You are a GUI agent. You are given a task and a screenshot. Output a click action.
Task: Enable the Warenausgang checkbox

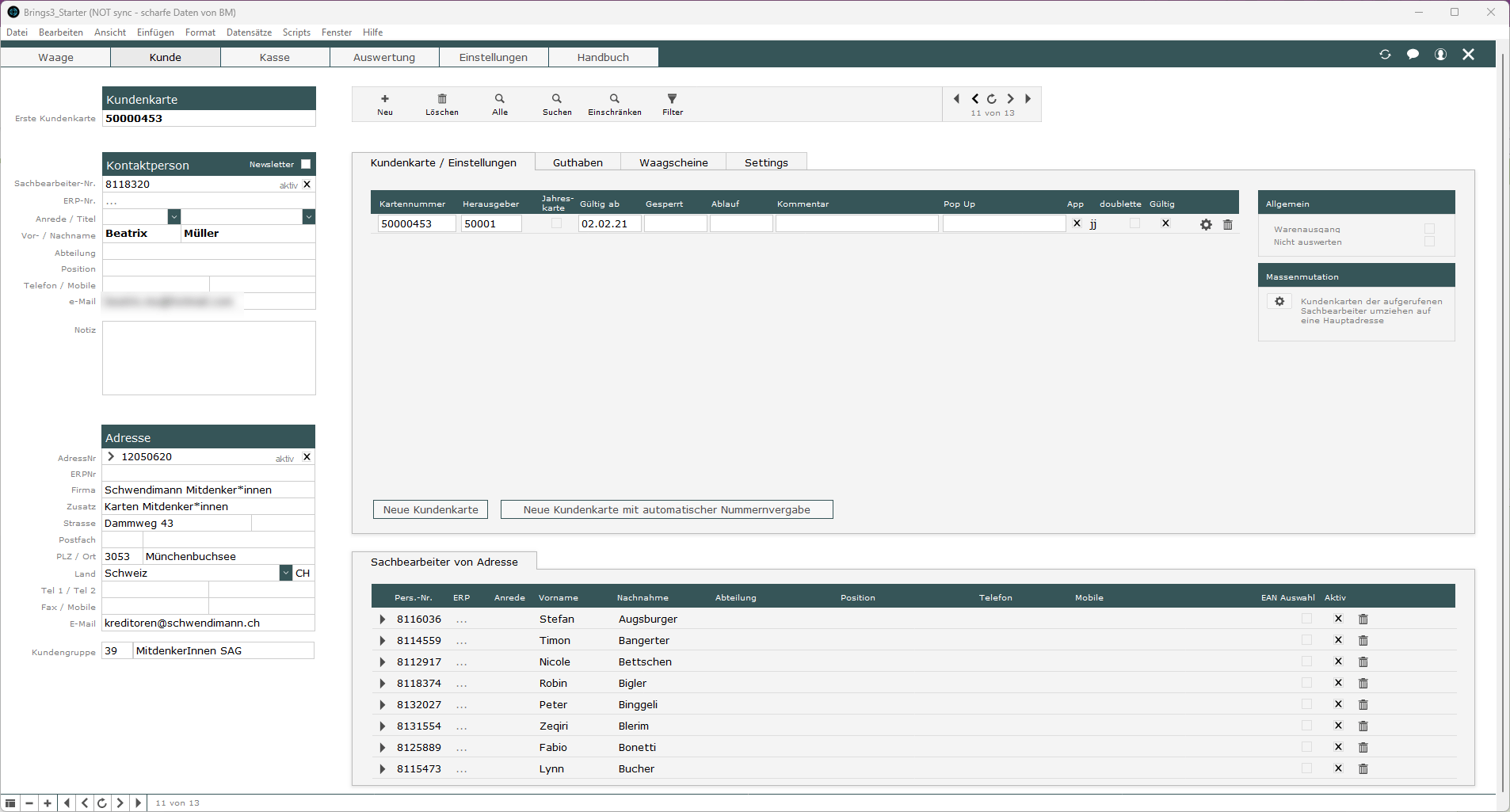pos(1429,229)
